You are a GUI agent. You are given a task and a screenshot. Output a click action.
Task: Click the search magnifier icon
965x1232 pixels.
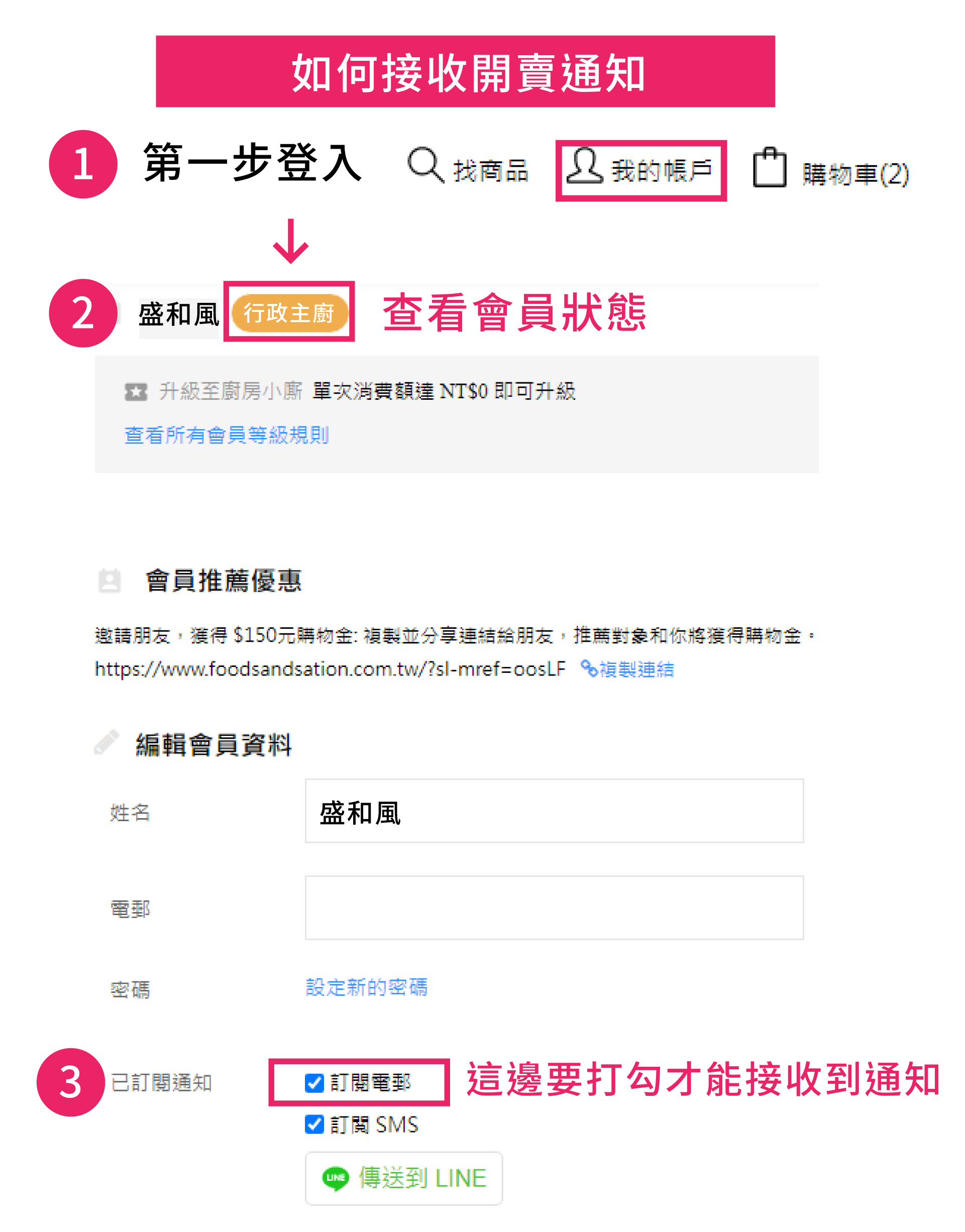coord(425,165)
